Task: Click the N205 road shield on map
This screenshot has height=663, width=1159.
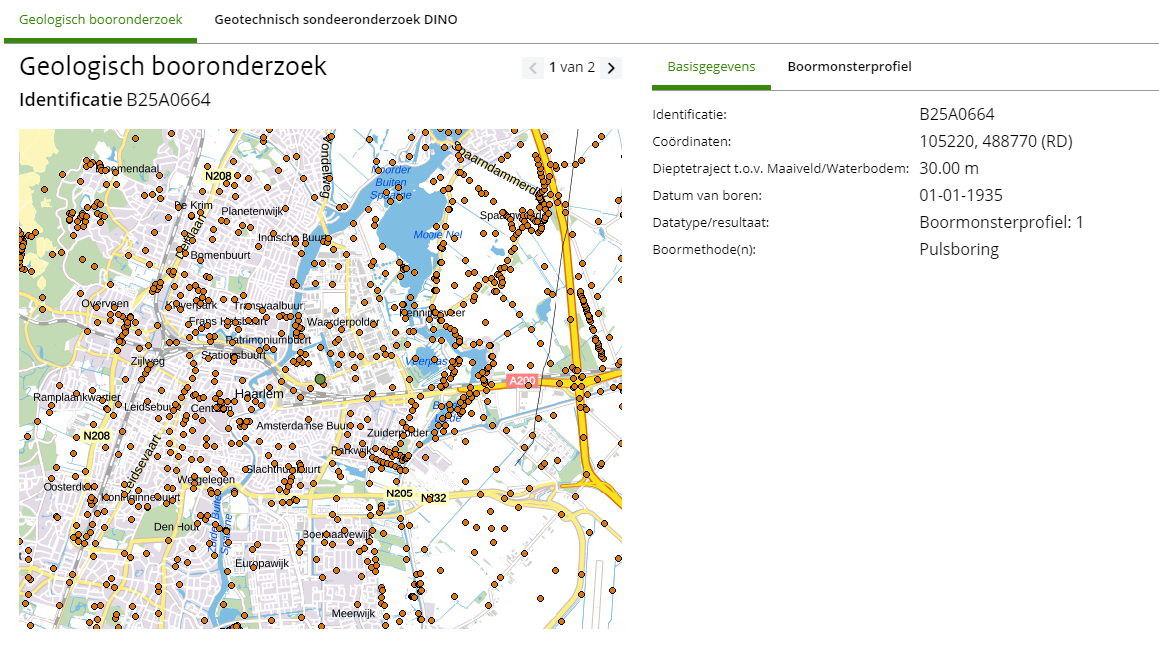Action: pos(399,494)
